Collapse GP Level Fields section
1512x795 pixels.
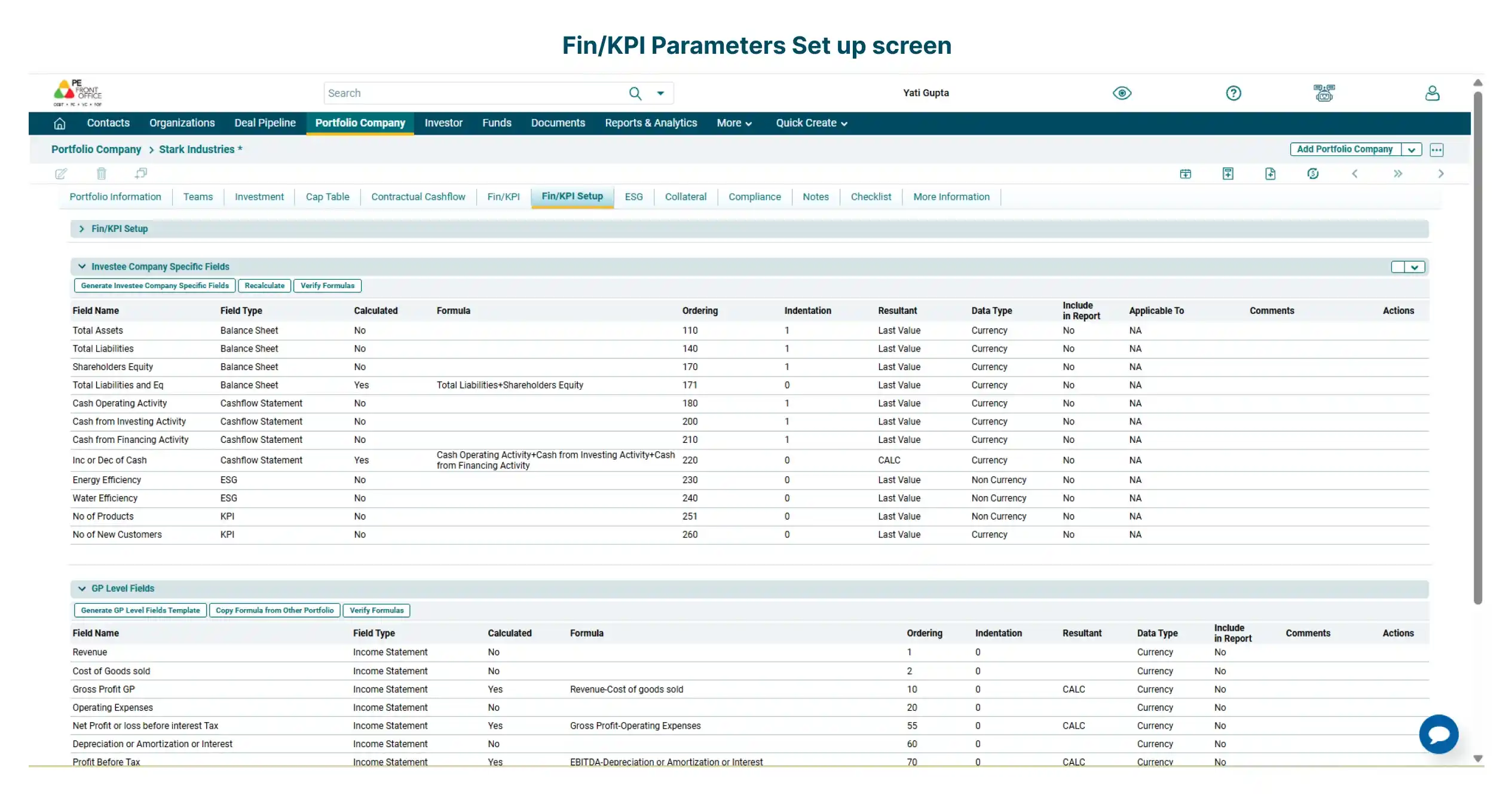(82, 589)
